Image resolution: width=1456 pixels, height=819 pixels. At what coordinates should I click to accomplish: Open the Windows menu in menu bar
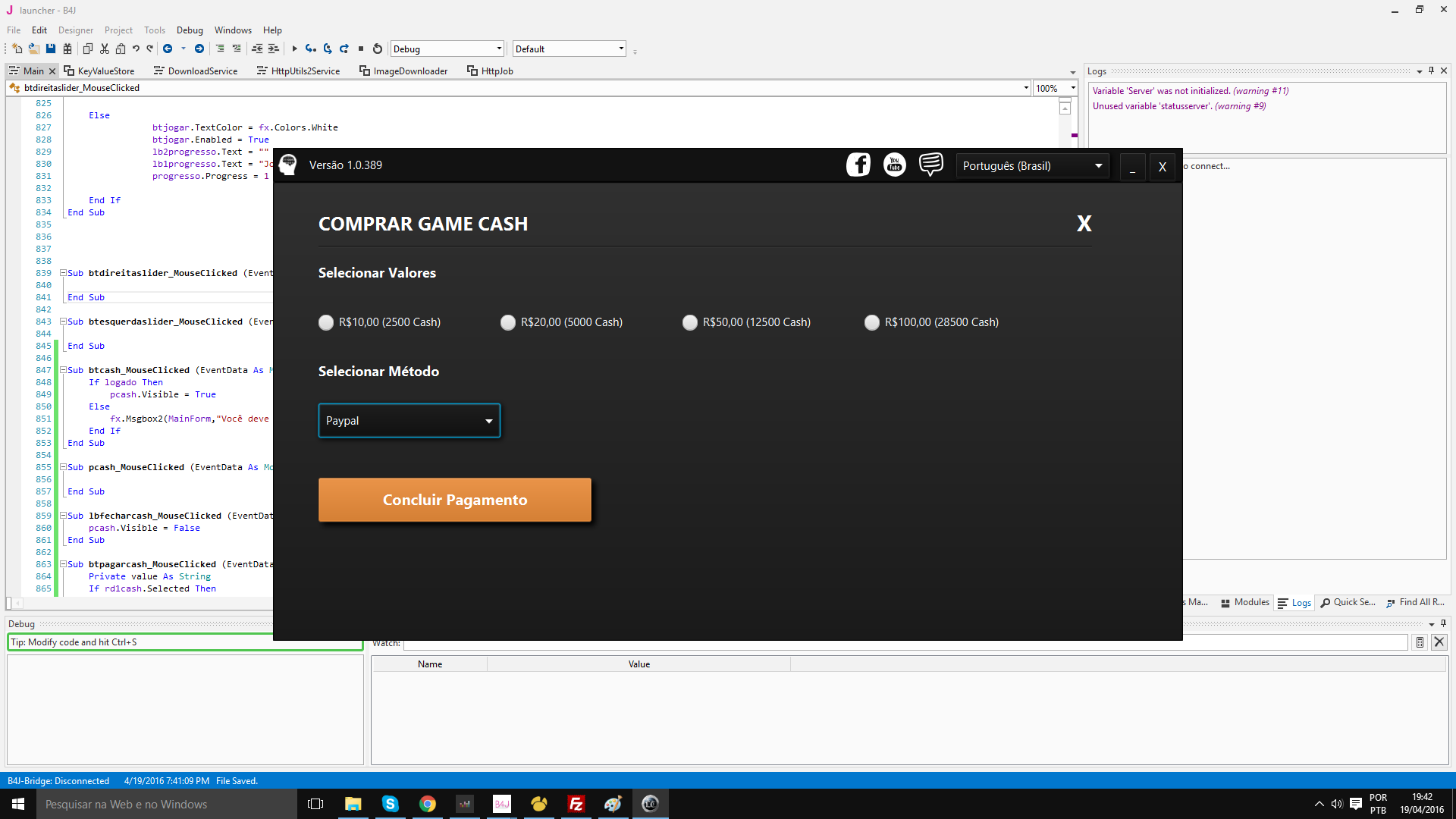[x=233, y=30]
